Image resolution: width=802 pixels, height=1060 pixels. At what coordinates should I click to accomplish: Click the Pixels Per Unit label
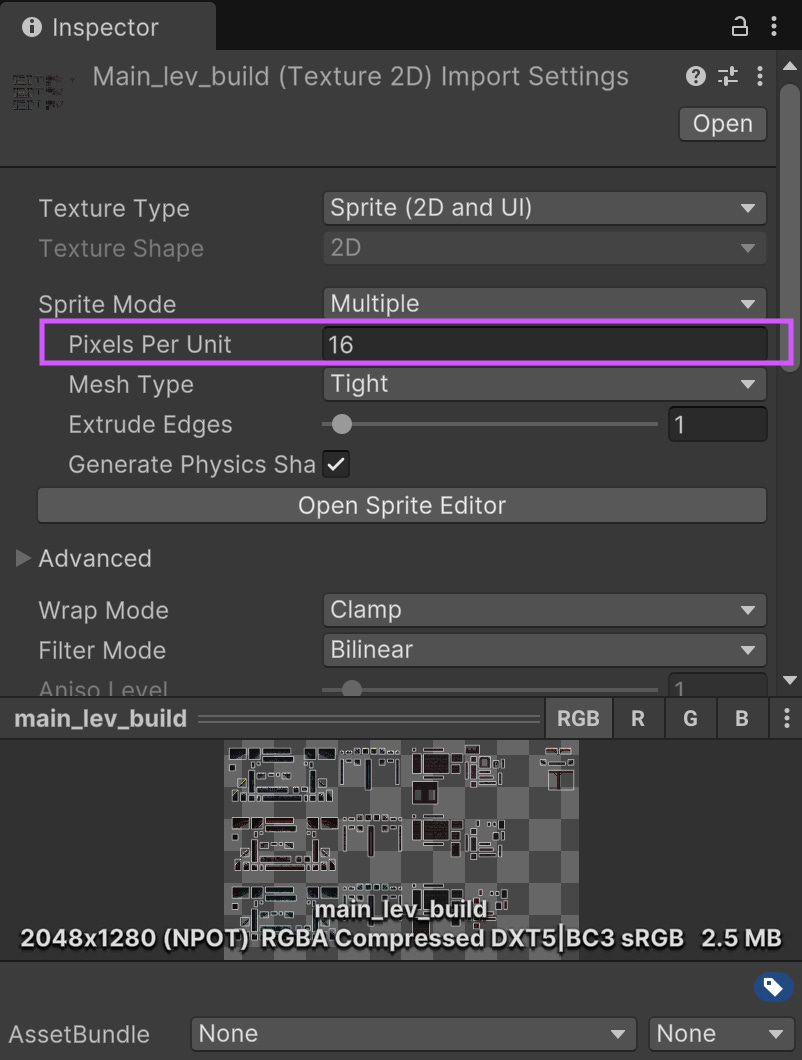tap(149, 344)
